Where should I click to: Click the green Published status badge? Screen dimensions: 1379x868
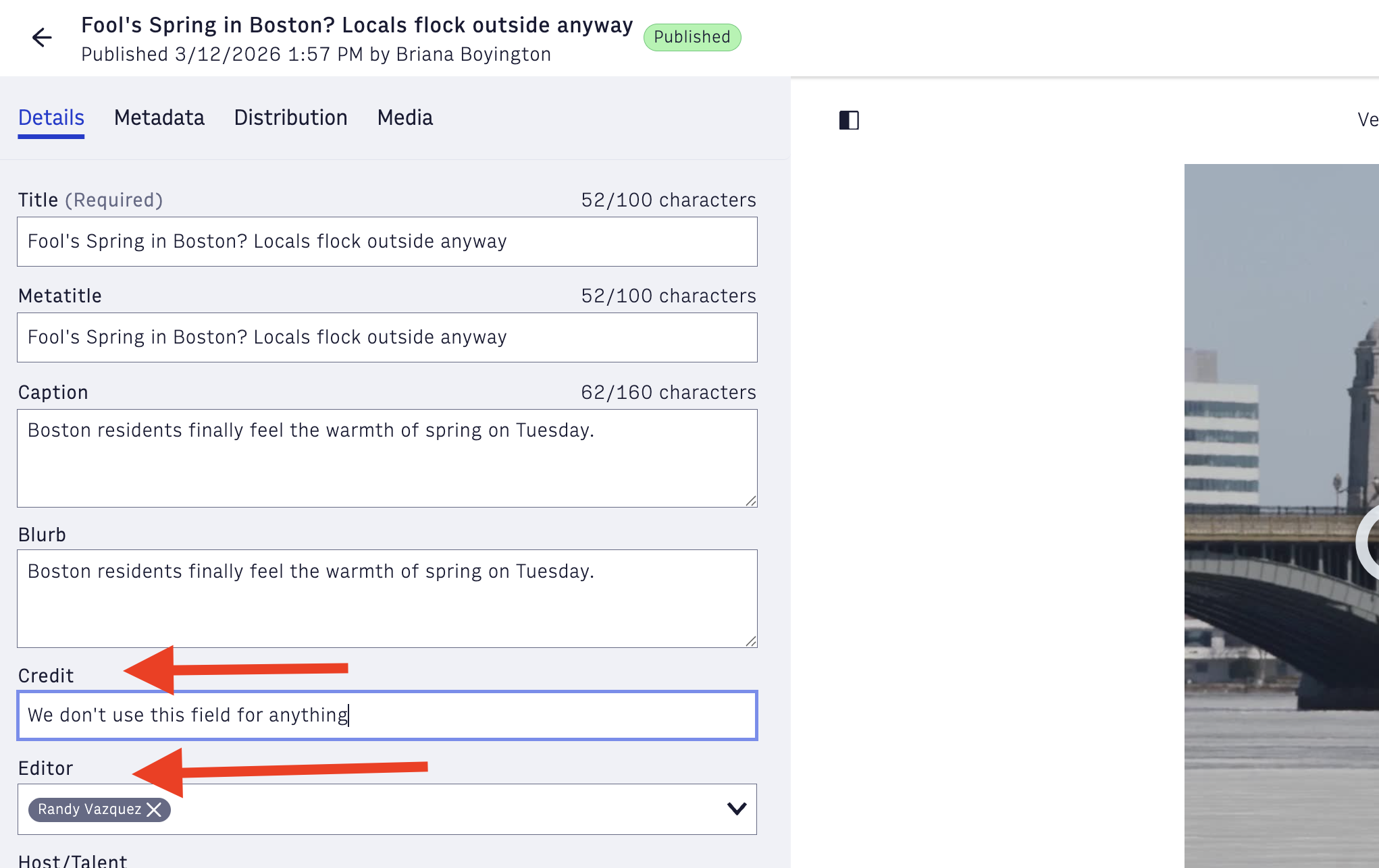pos(692,37)
